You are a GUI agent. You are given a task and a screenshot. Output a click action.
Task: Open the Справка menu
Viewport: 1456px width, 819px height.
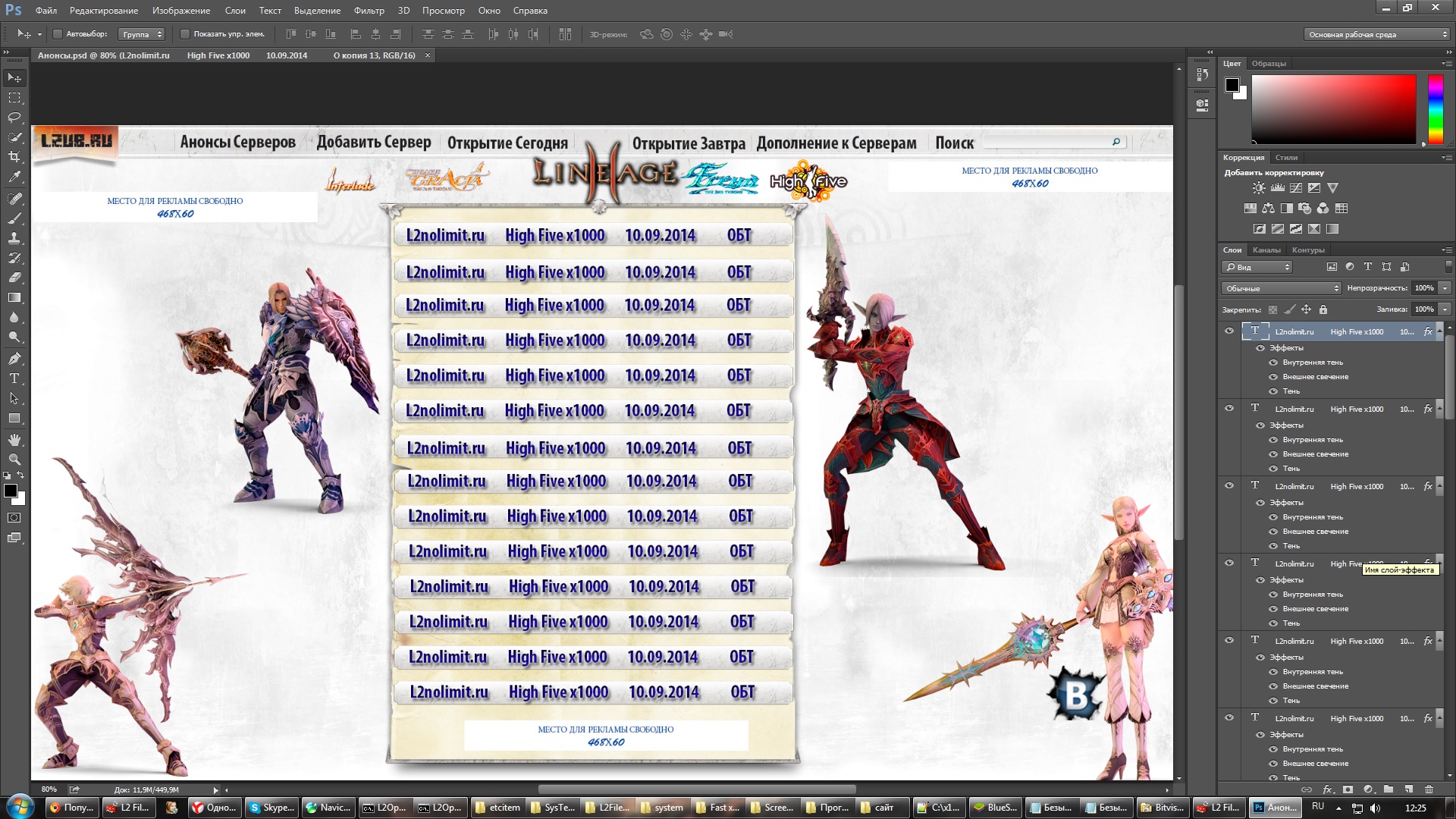pos(530,11)
